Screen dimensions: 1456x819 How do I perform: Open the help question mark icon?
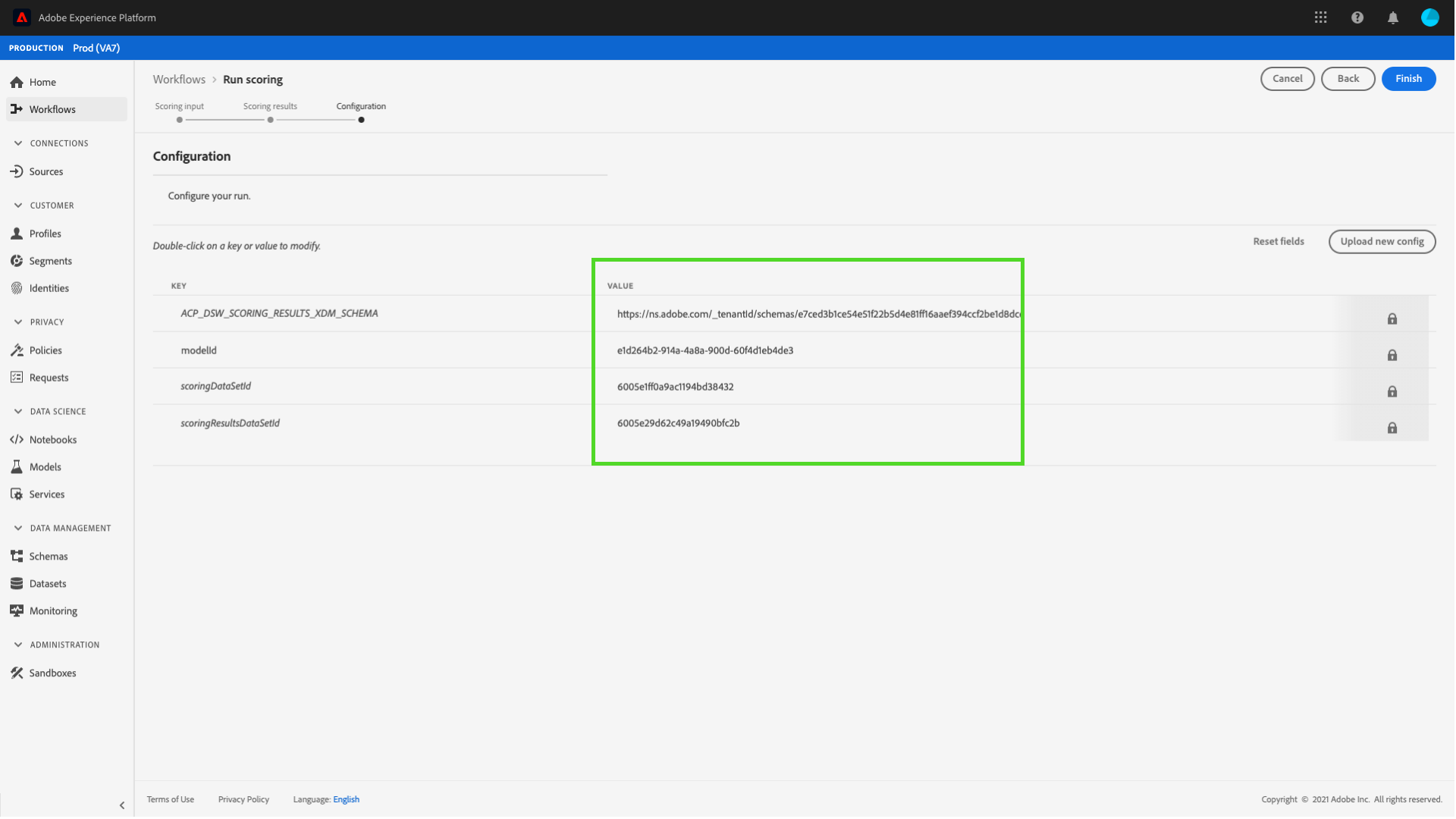[1357, 17]
